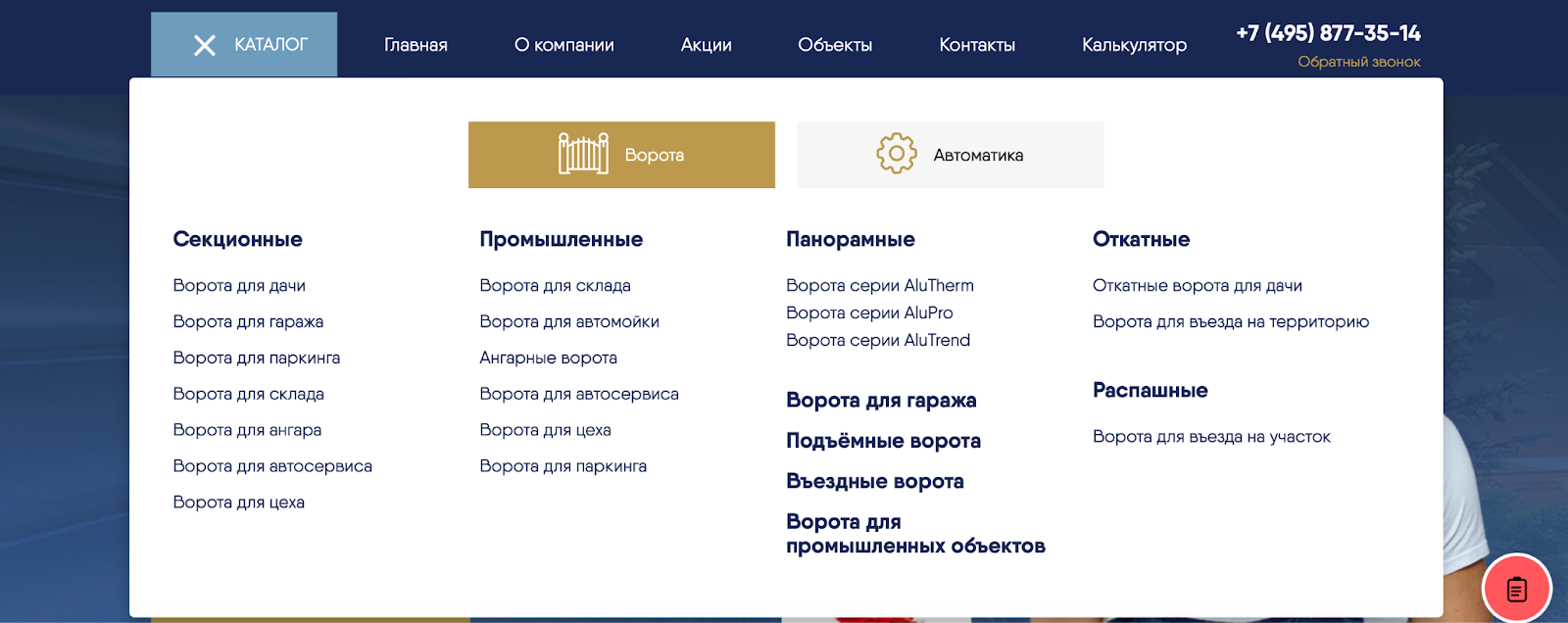Select Ворота для склада under Промышленные

click(555, 285)
